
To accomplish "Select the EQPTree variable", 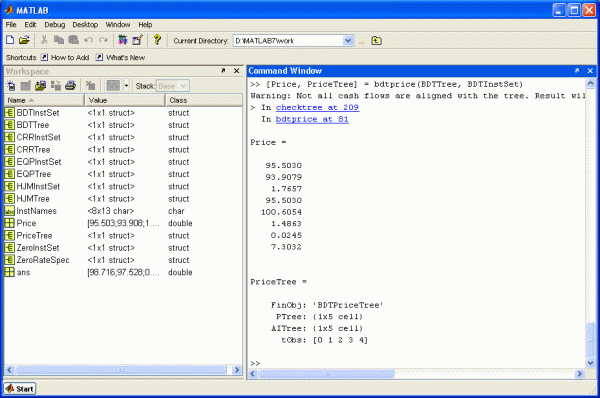I will 123,174.
